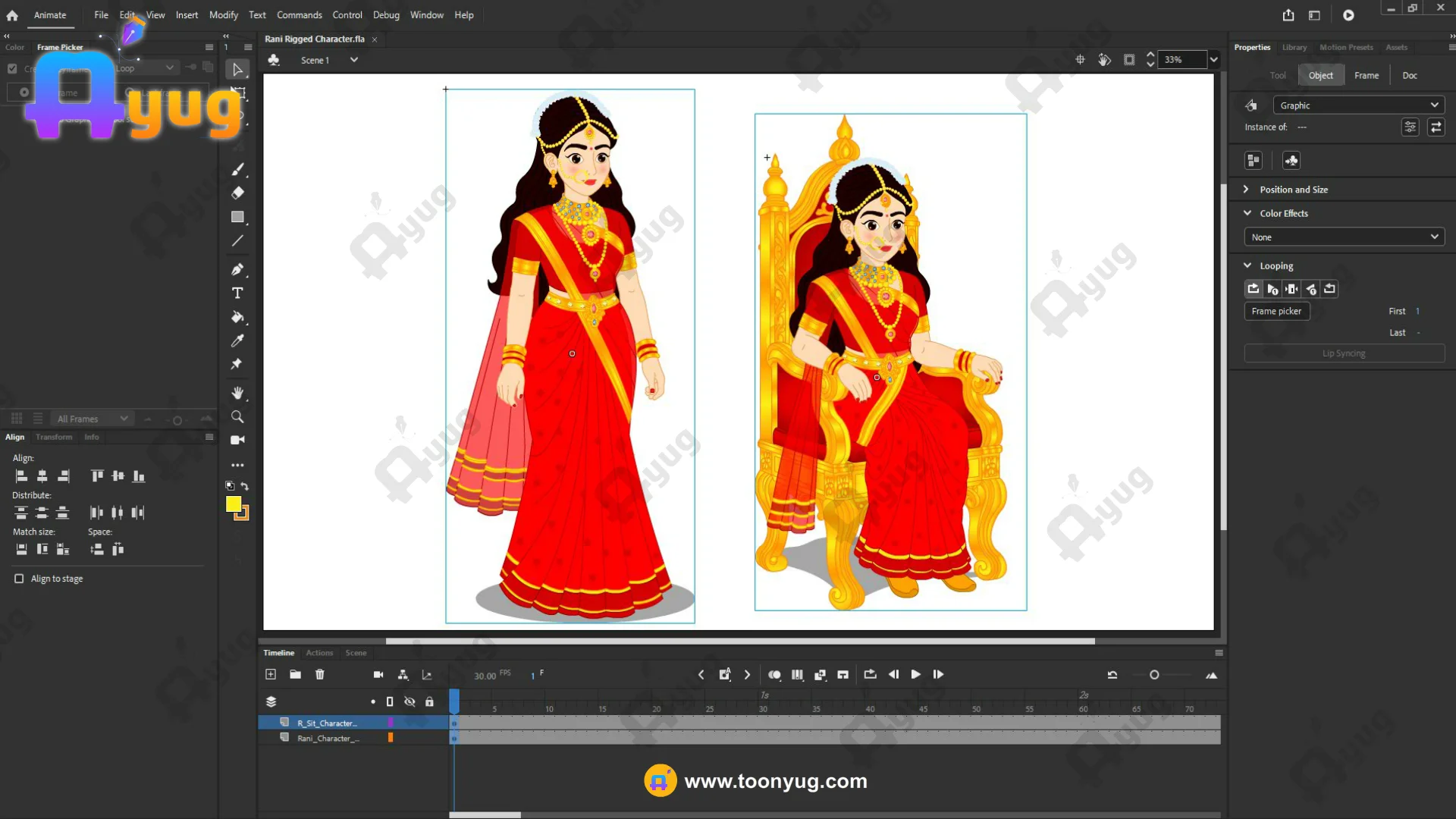1456x819 pixels.
Task: Open the Color Effects None dropdown
Action: 1344,237
